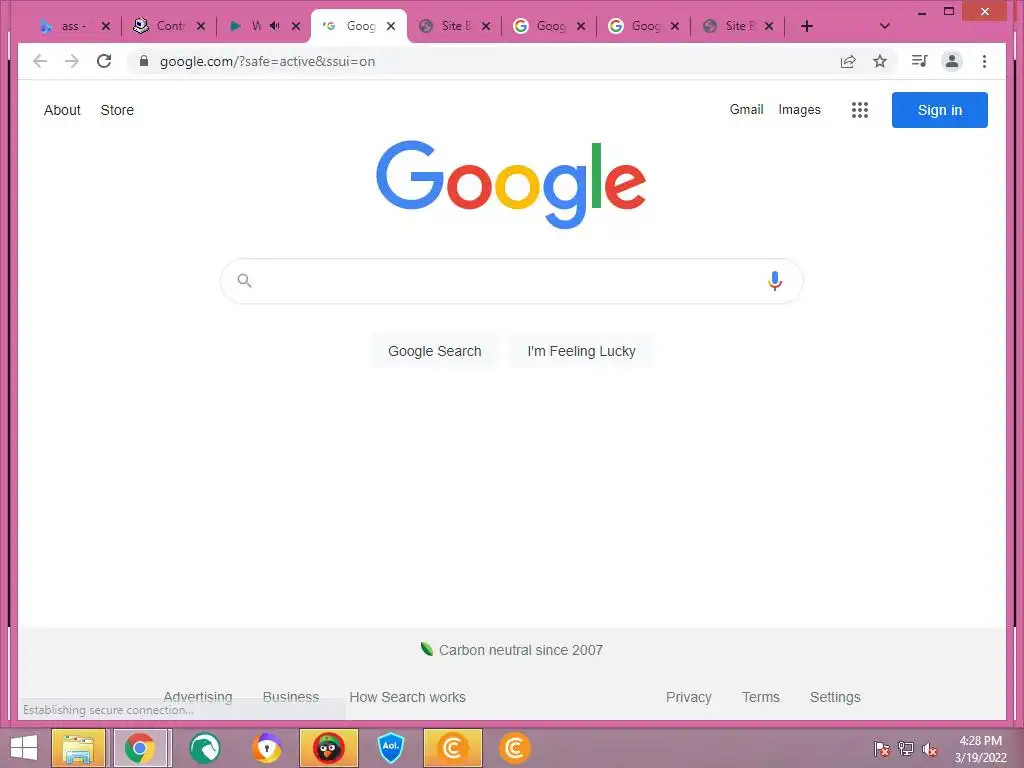View site info via the padlock icon
The image size is (1024, 768).
pyautogui.click(x=144, y=61)
